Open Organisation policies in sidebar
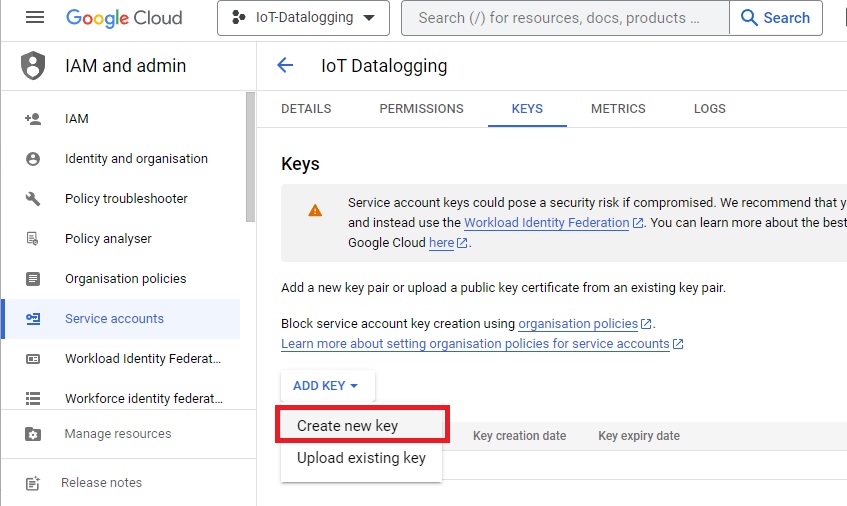Screen dimensions: 847x506 (x=121, y=279)
